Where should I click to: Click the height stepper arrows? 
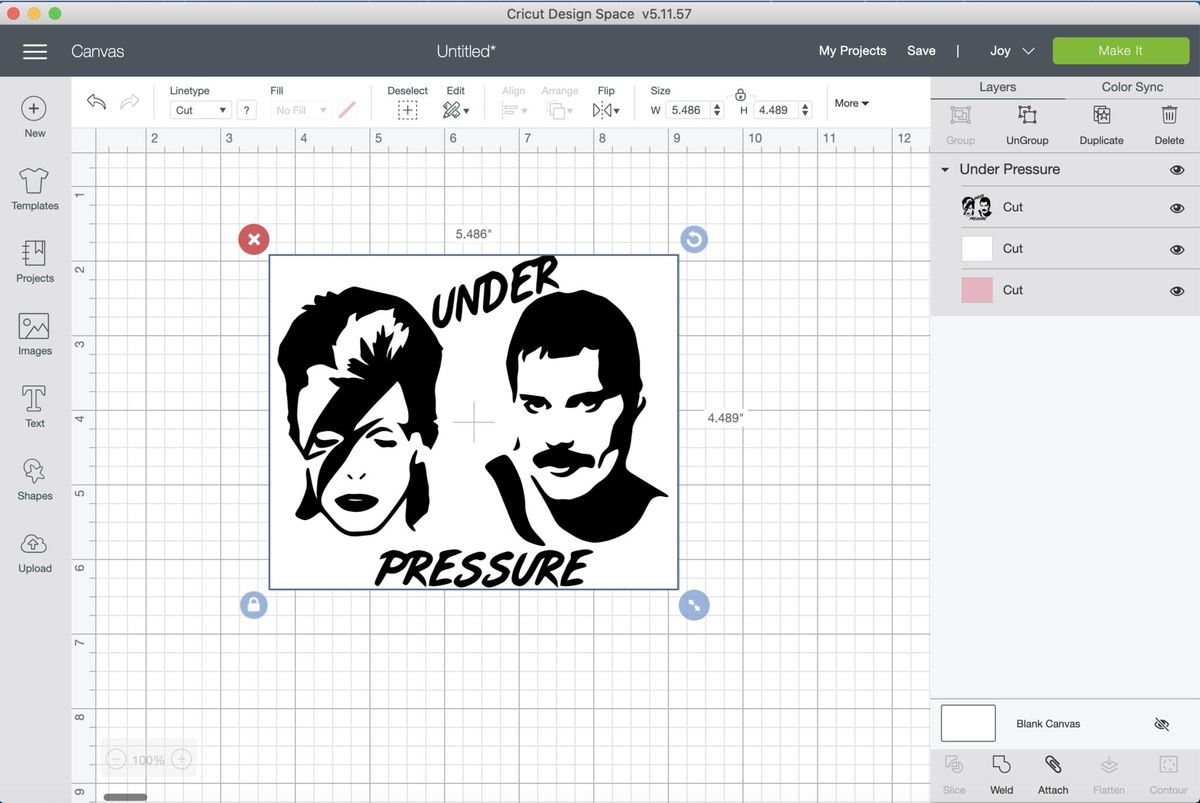(805, 110)
